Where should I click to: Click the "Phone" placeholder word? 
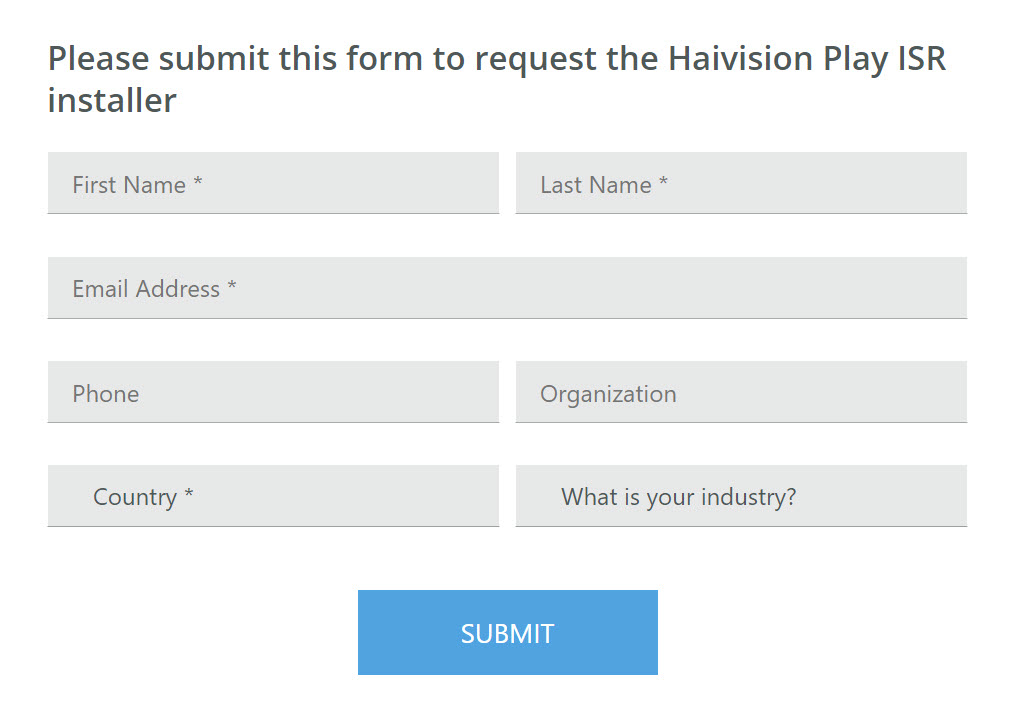(105, 393)
